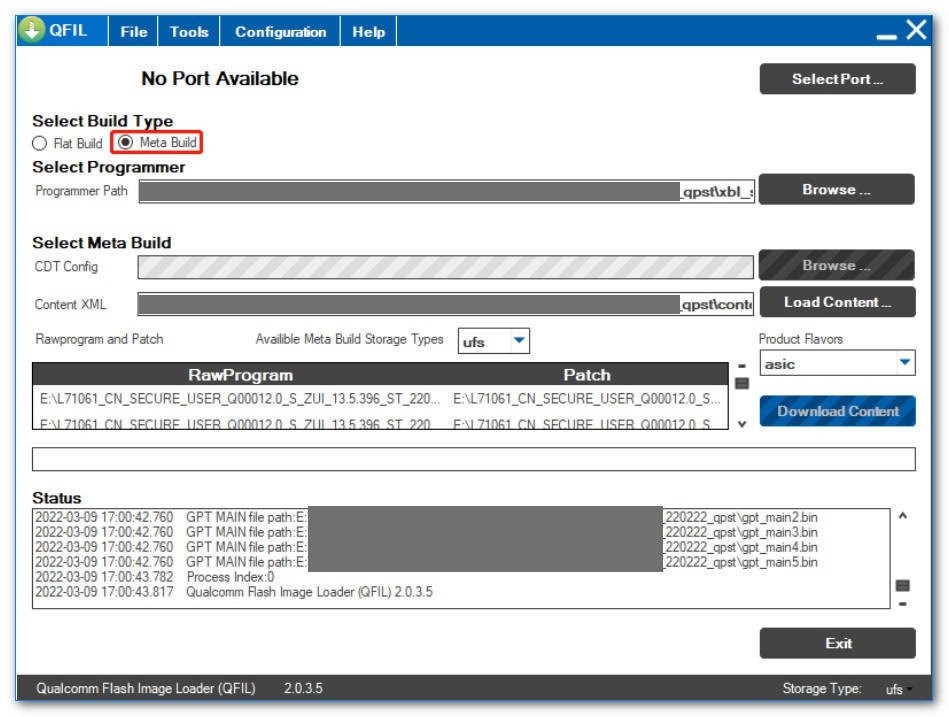Click the QFIL green download logo icon

tap(31, 30)
